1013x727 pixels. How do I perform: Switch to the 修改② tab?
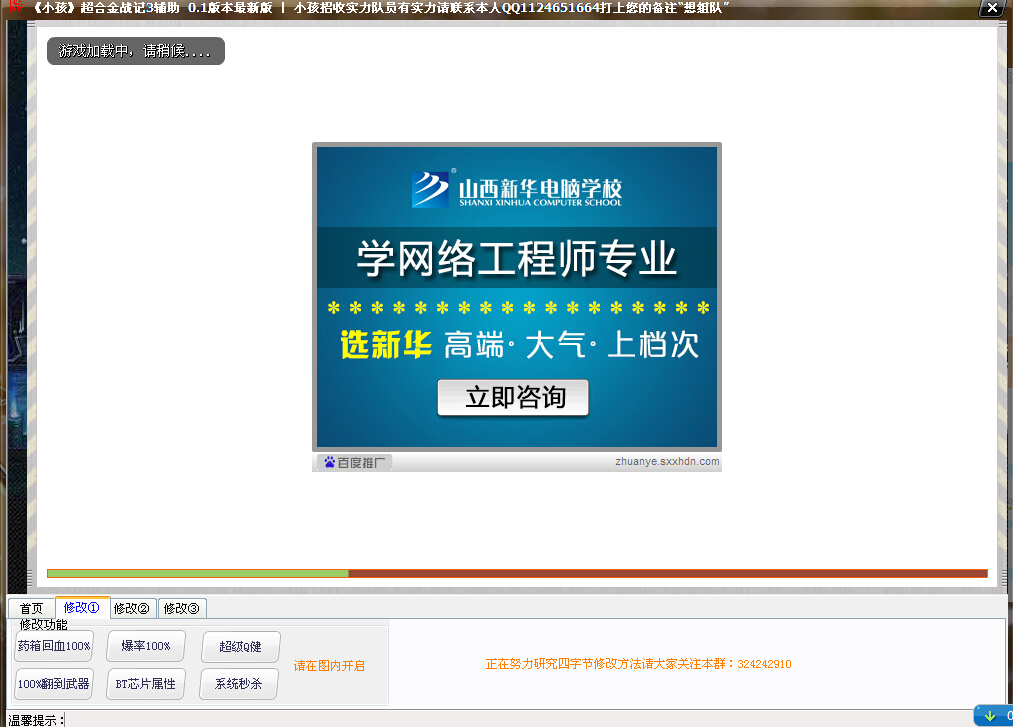coord(132,608)
